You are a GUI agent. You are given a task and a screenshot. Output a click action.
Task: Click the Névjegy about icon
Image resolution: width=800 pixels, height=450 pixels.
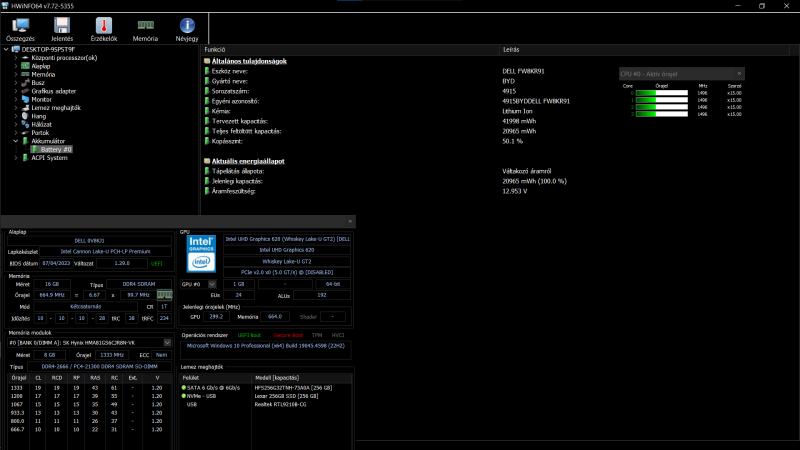click(x=187, y=29)
